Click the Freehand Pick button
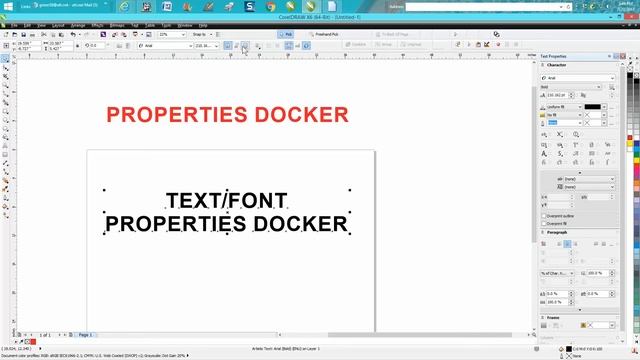The height and width of the screenshot is (360, 640). tap(323, 35)
